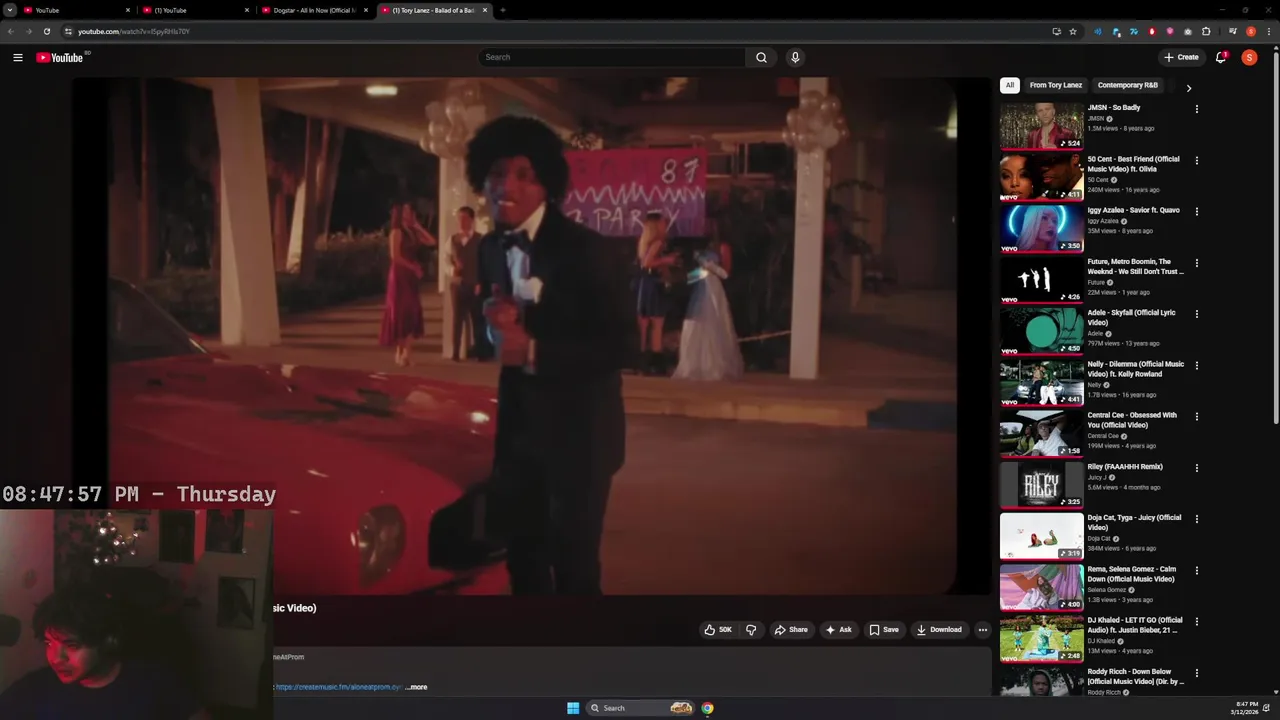The height and width of the screenshot is (720, 1280).
Task: Open the createmusic.fm/aloneatprom link
Action: pos(338,687)
